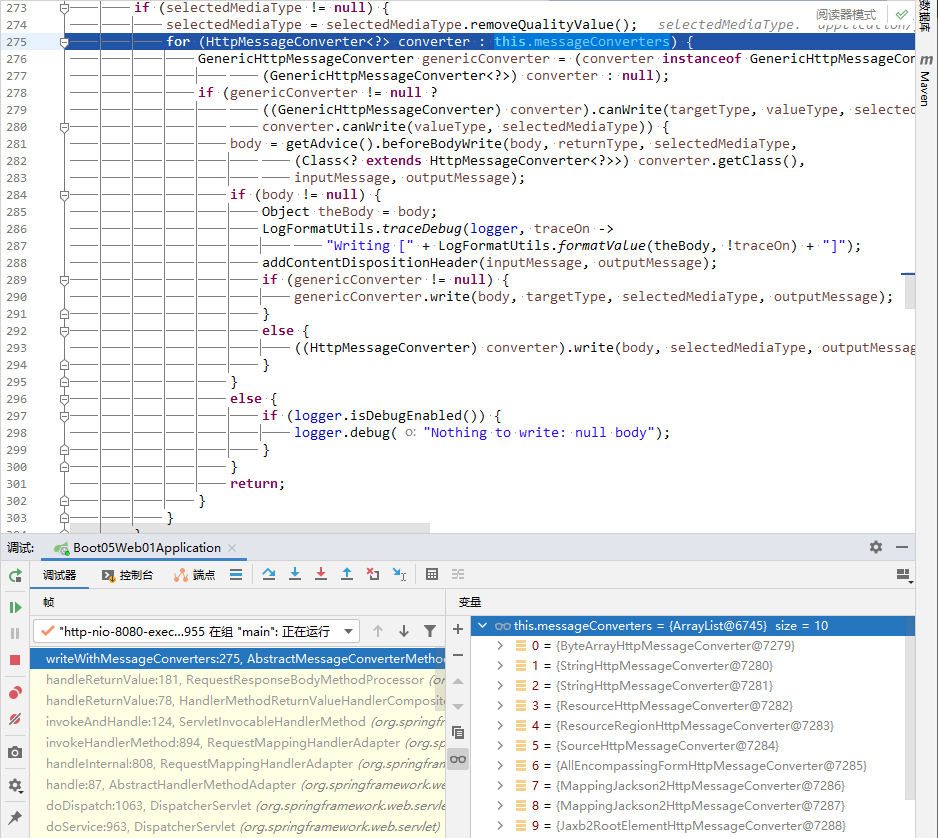Remove the selected watch

click(458, 655)
